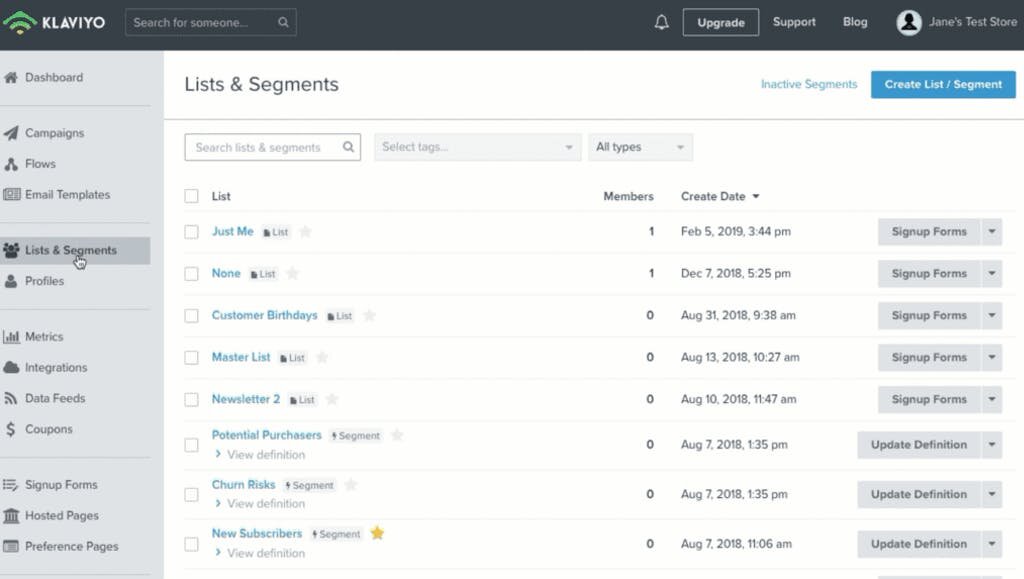Open the Customer Birthdays list link
The image size is (1024, 579).
coord(264,315)
